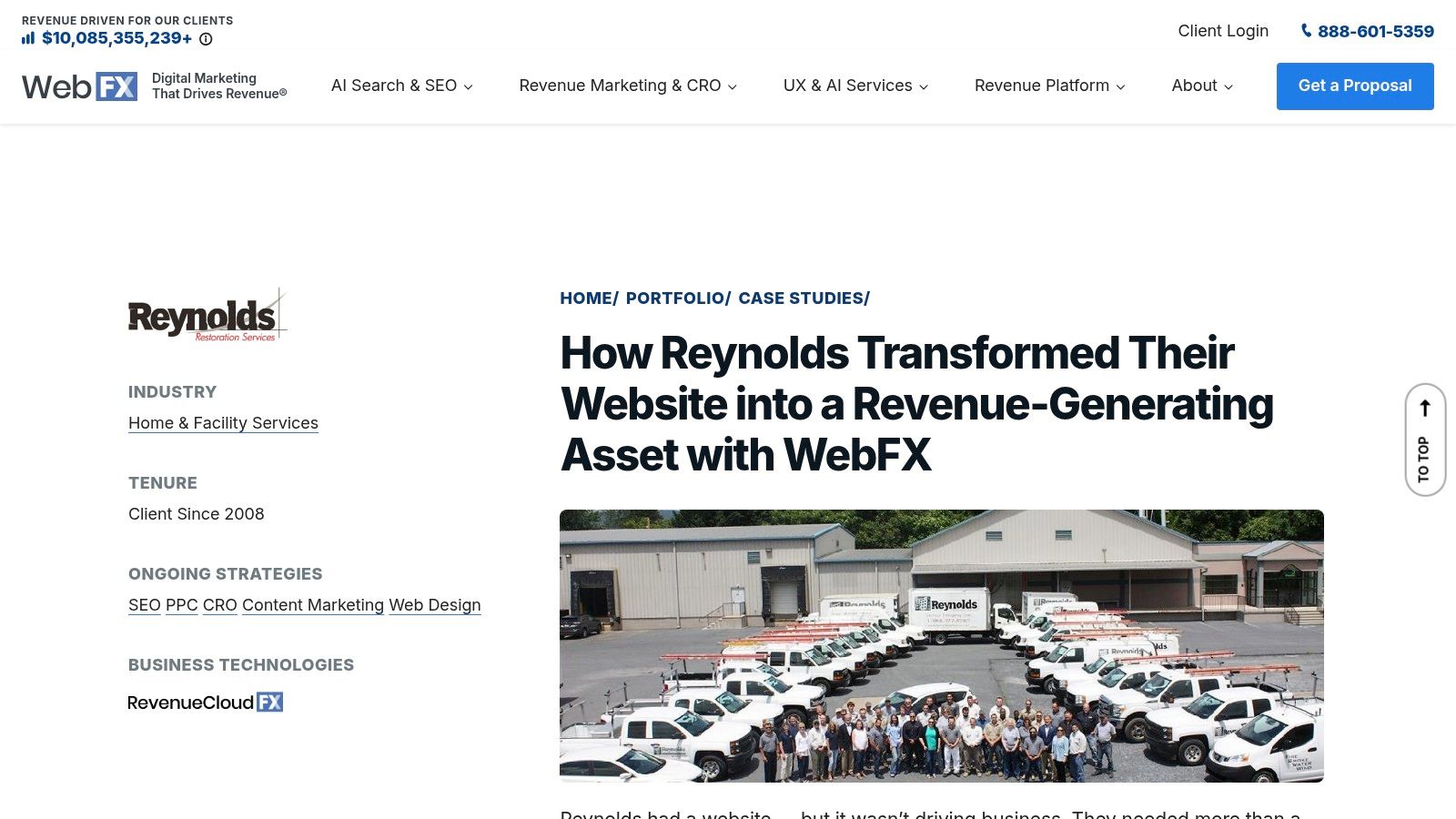Go to CASE STUDIES breadcrumb
The width and height of the screenshot is (1456, 819).
coord(801,298)
